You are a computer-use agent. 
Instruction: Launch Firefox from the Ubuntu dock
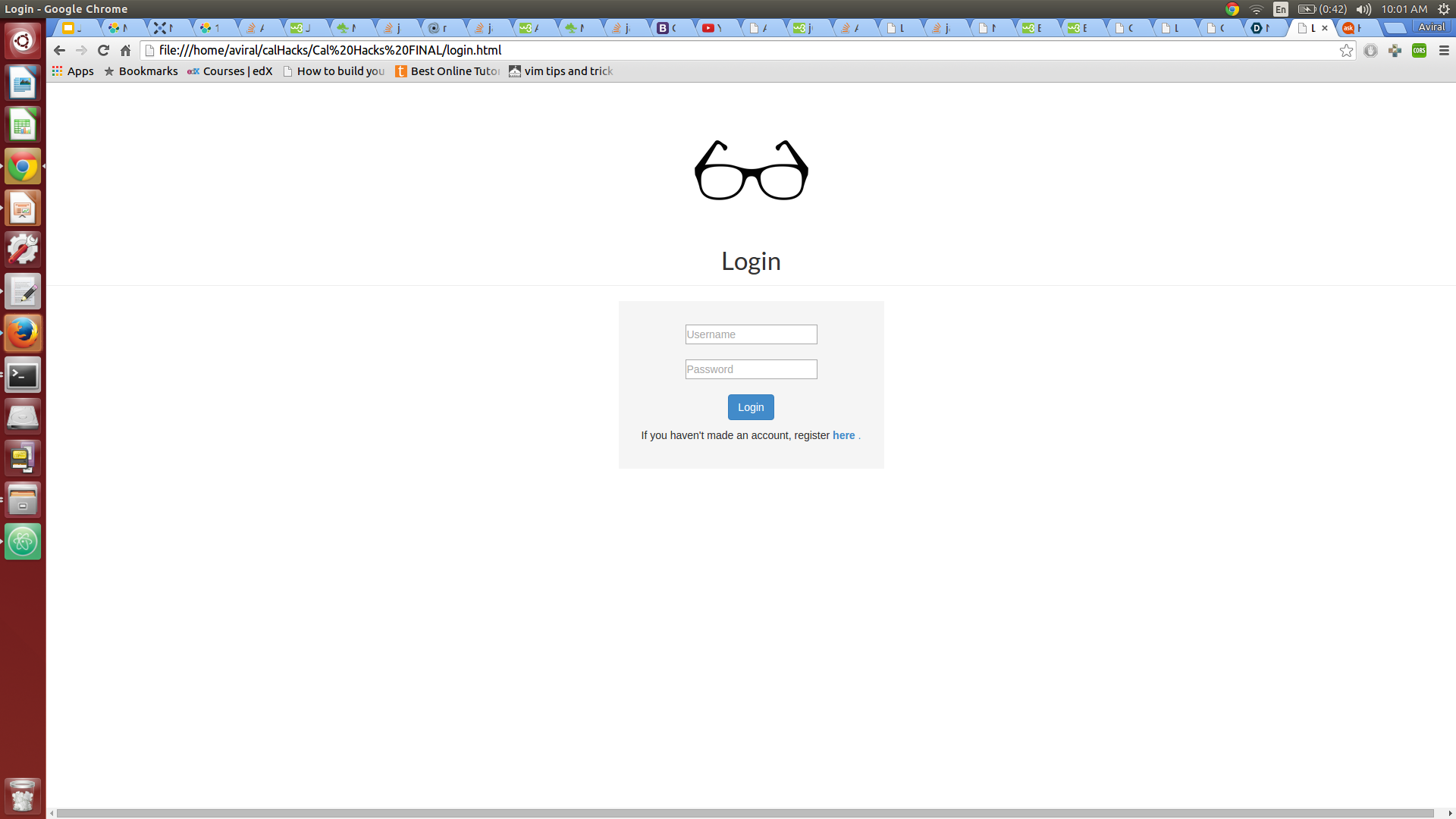[x=23, y=333]
